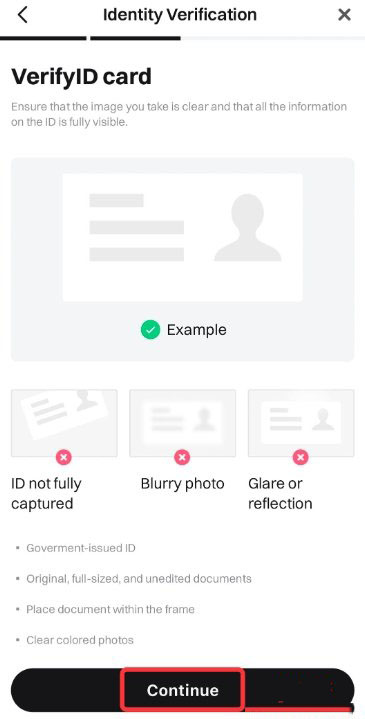Click the green Example checkmark icon
365x719 pixels.
150,330
